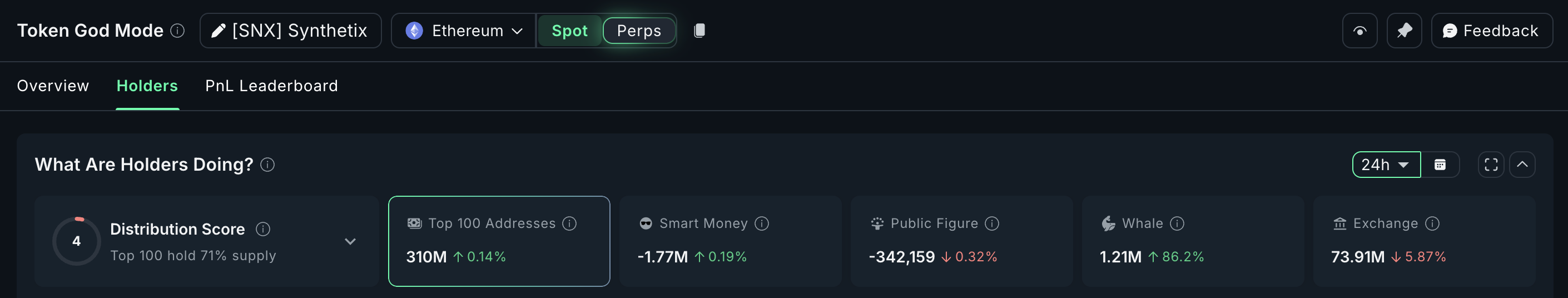The width and height of the screenshot is (1568, 298).
Task: Click info icon next to Token God Mode
Action: (x=177, y=31)
